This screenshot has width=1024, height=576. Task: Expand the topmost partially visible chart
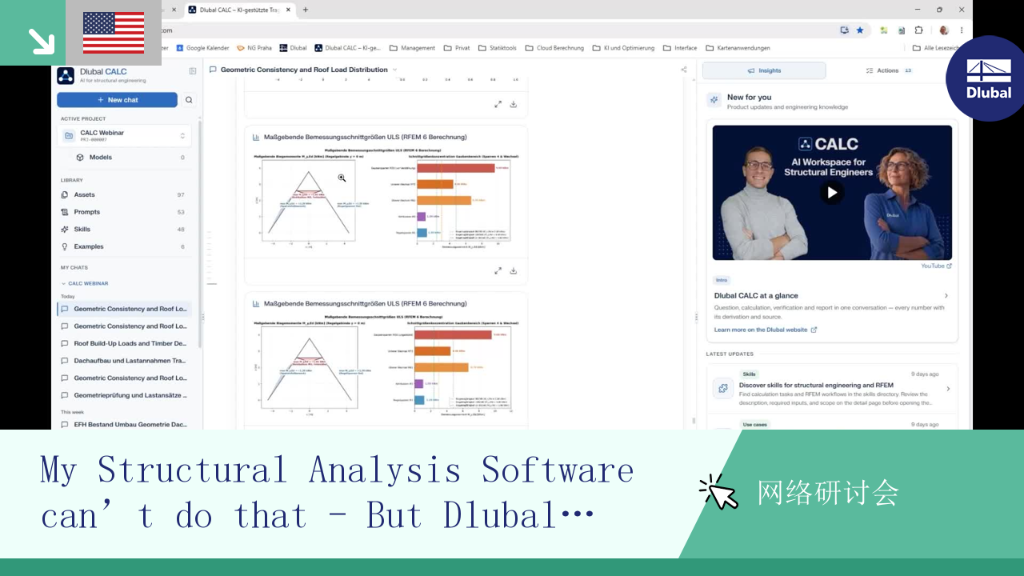coord(498,104)
